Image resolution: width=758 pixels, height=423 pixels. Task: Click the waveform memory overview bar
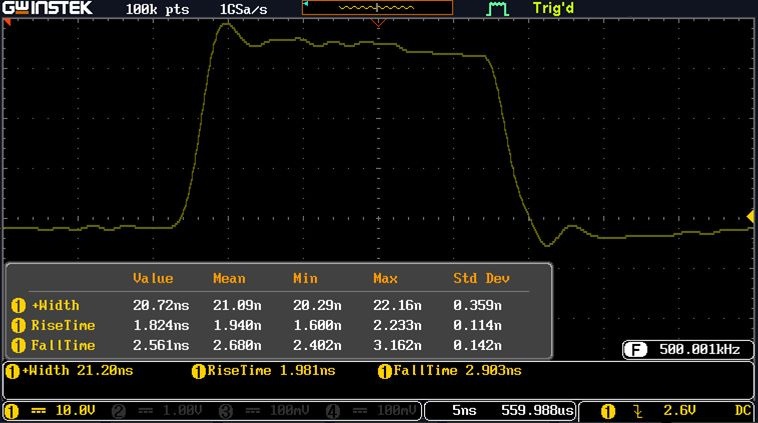point(378,8)
